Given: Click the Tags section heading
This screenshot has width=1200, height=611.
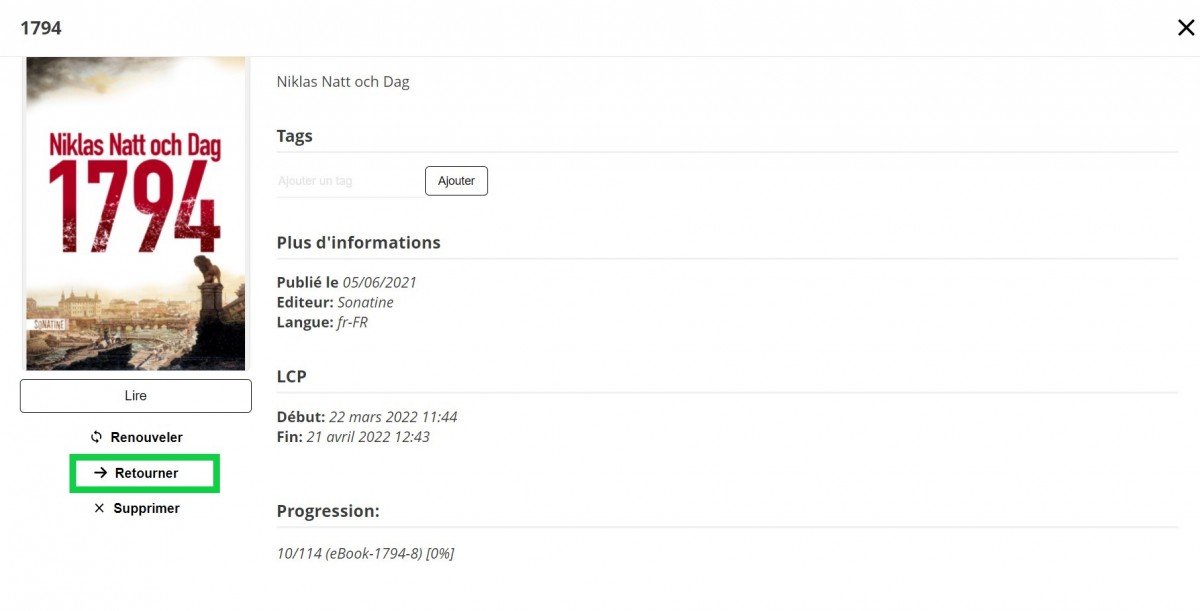Looking at the screenshot, I should point(295,136).
